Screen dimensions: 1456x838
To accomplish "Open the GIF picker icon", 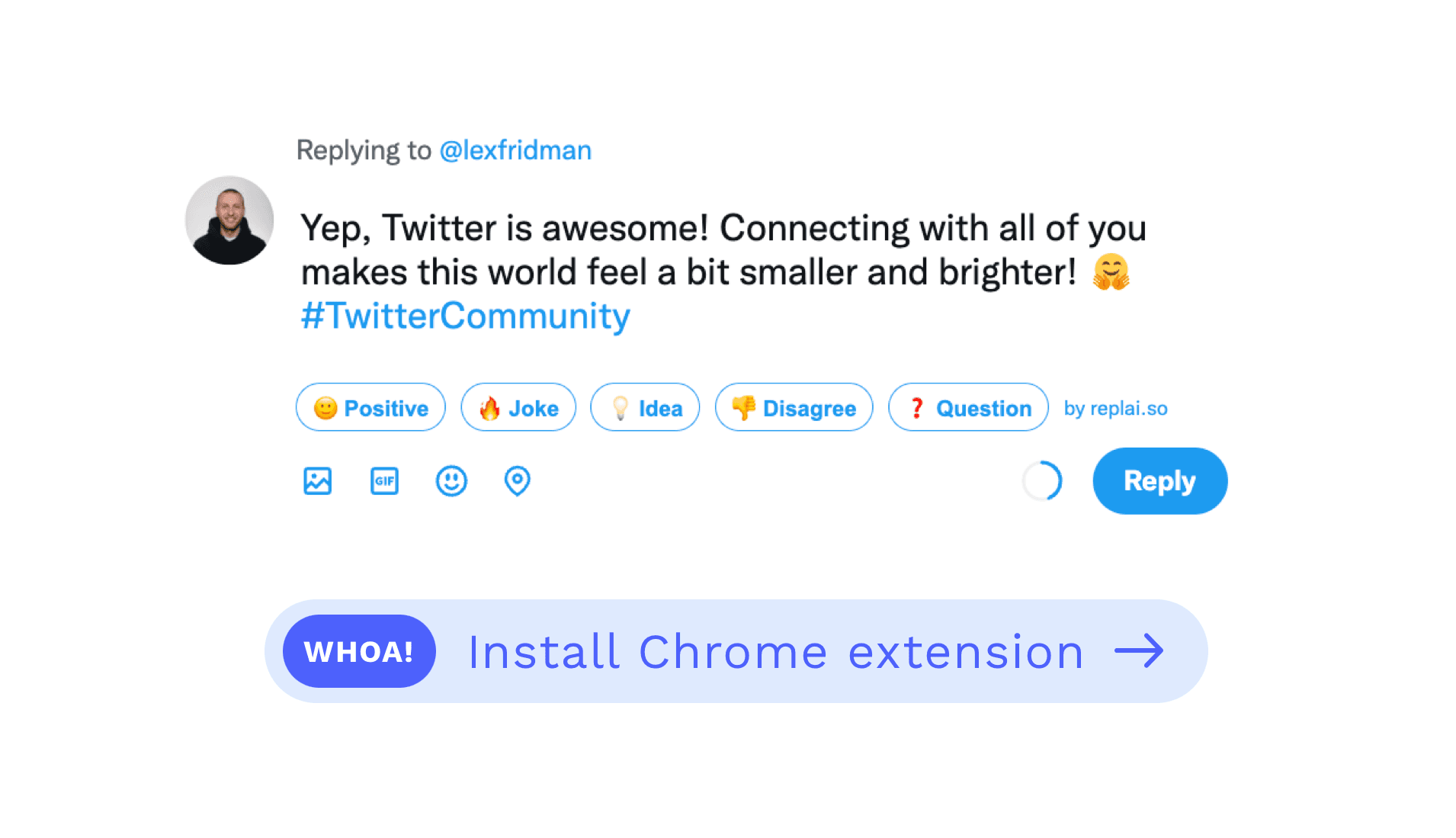I will click(384, 481).
